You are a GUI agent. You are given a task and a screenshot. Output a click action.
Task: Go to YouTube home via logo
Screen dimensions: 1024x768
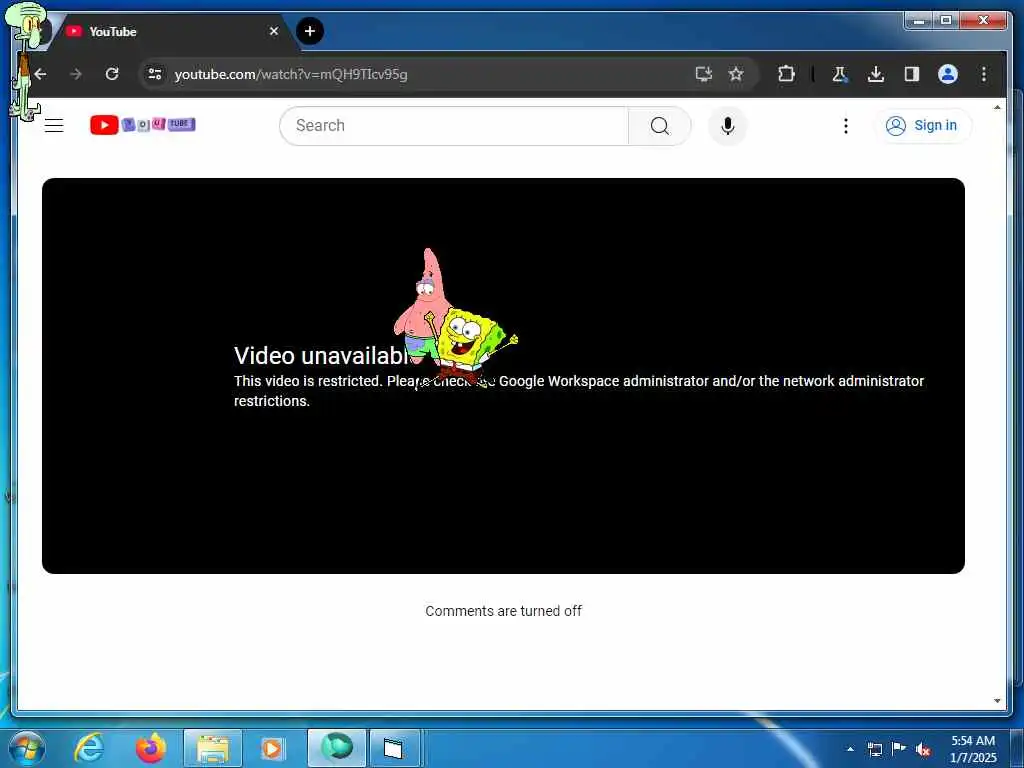coord(142,125)
